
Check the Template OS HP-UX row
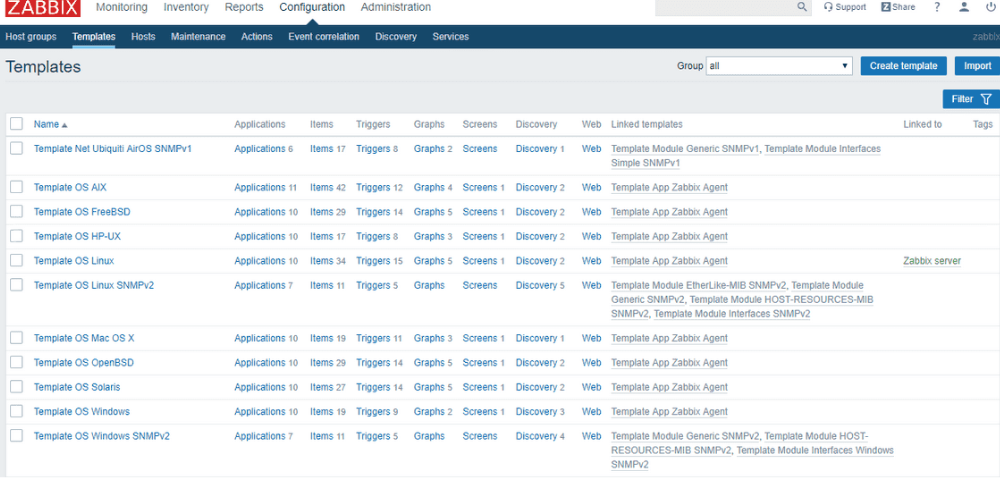(x=17, y=236)
